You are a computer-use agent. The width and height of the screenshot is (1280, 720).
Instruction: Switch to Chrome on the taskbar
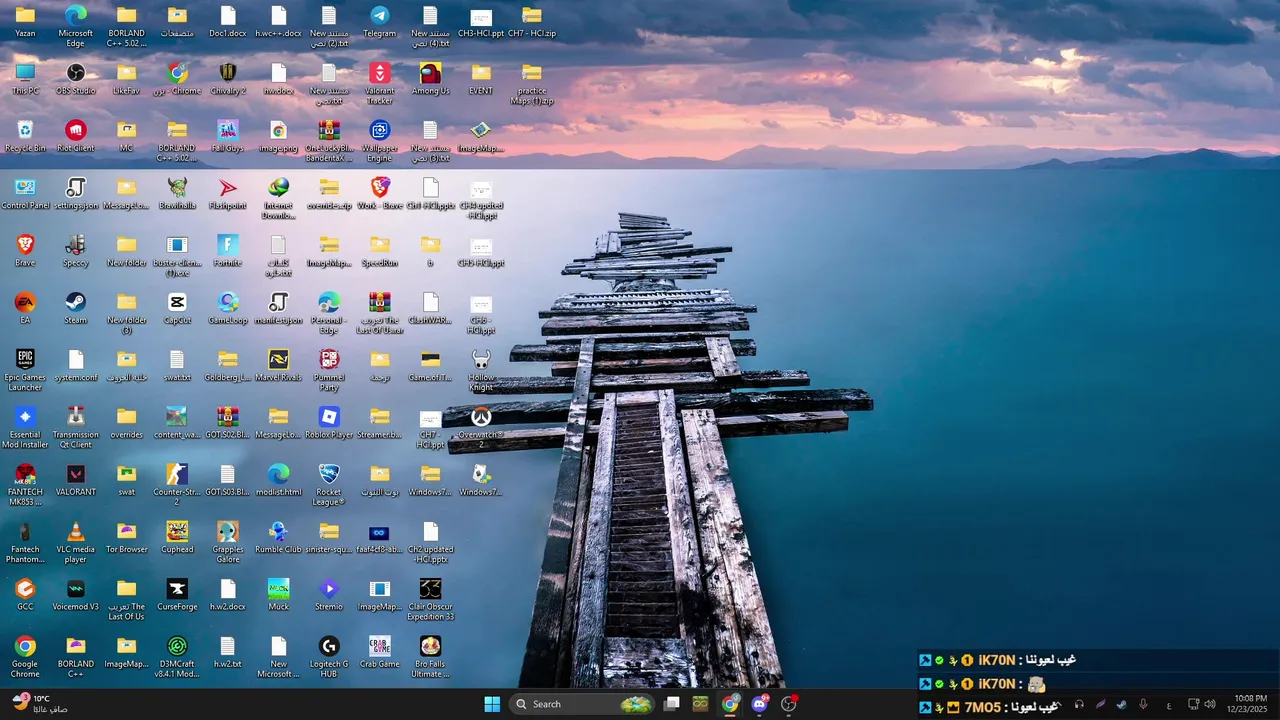tap(730, 704)
